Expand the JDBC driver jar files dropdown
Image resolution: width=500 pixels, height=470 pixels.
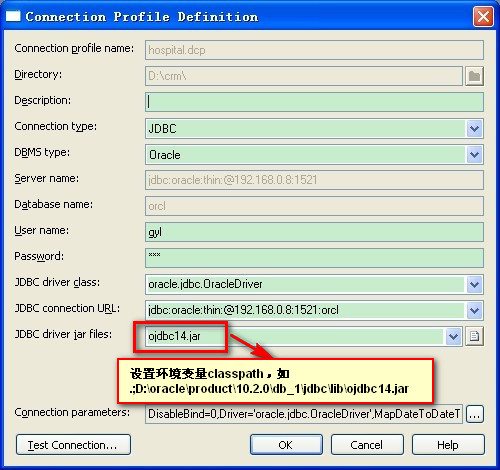[x=453, y=337]
